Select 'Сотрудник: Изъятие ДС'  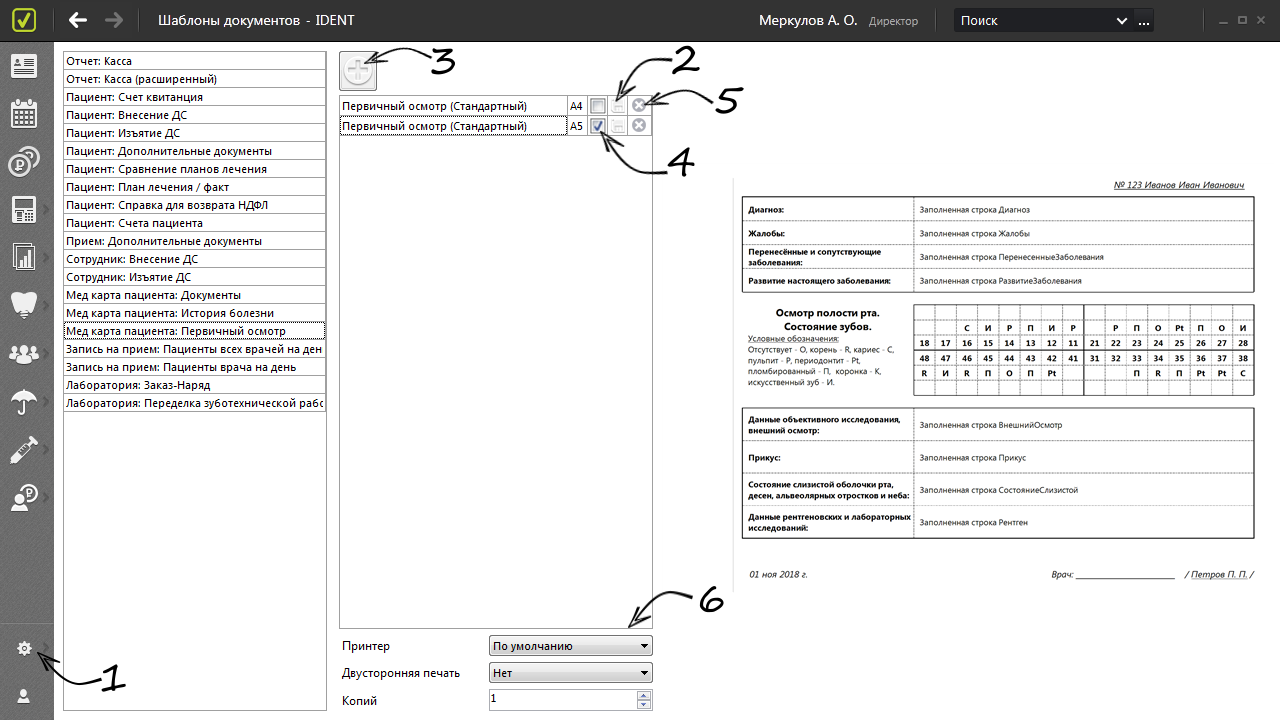[x=195, y=277]
